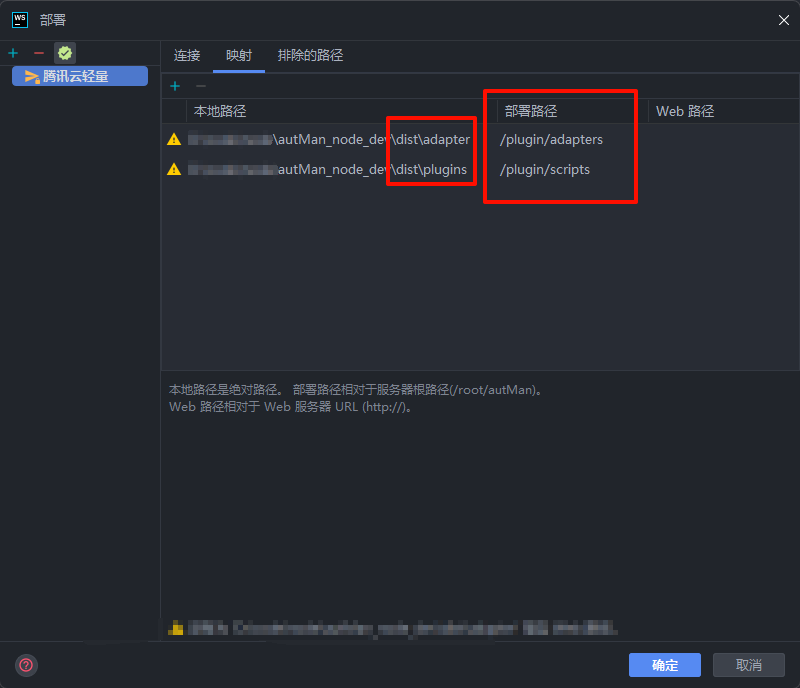The height and width of the screenshot is (688, 800).
Task: Remove the selected deployment server
Action: pos(39,53)
